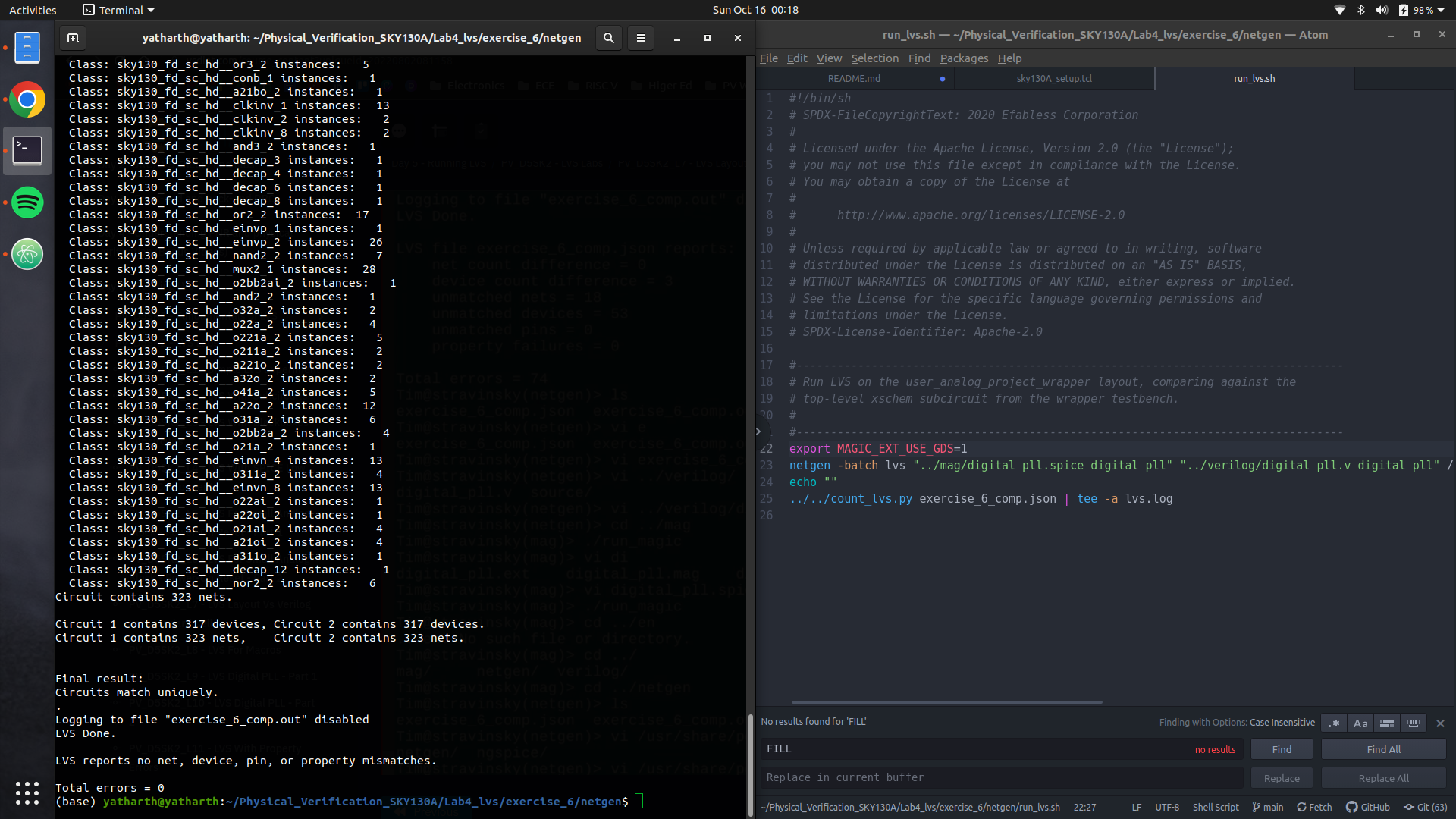Open Atom Help menu
Screen dimensions: 1456x819
1009,58
